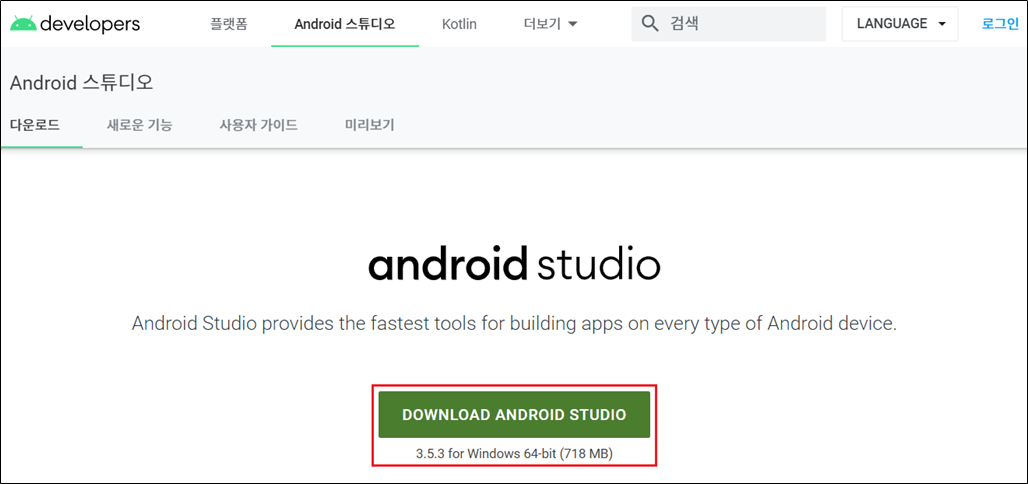Click the DOWNLOAD ANDROID STUDIO button
This screenshot has height=484, width=1028.
point(514,414)
